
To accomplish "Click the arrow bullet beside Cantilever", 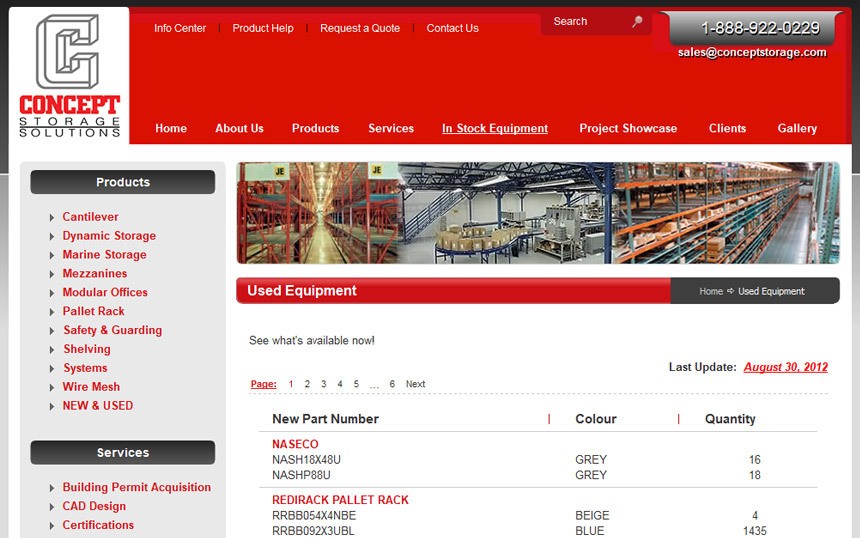I will (x=52, y=218).
